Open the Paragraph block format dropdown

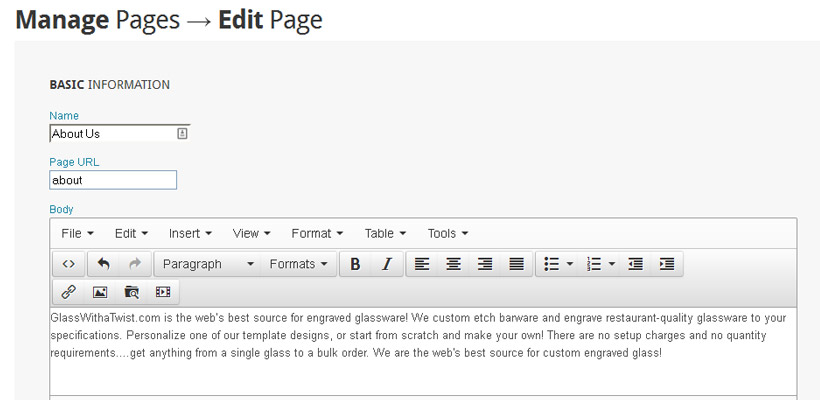coord(208,264)
